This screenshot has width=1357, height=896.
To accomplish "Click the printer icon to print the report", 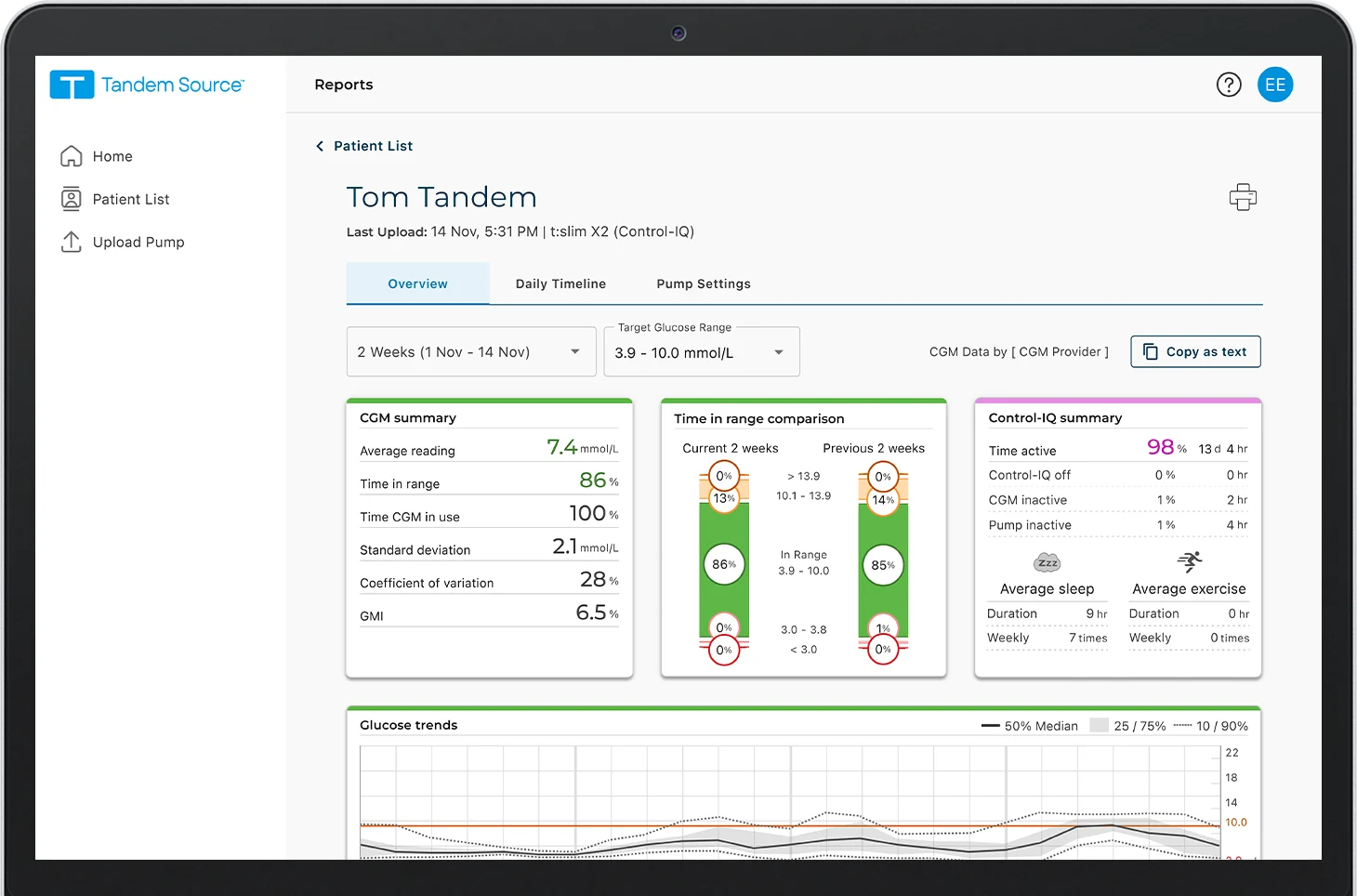I will coord(1243,197).
